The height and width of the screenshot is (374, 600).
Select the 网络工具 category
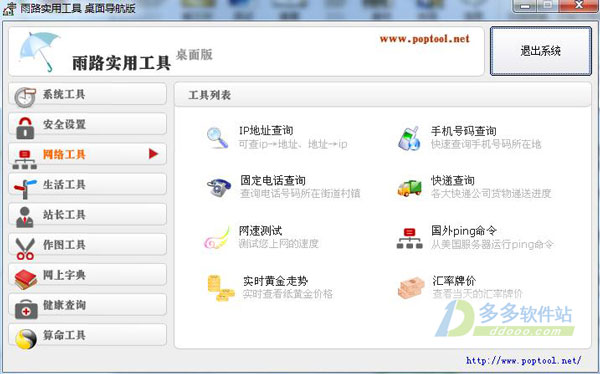coord(88,154)
